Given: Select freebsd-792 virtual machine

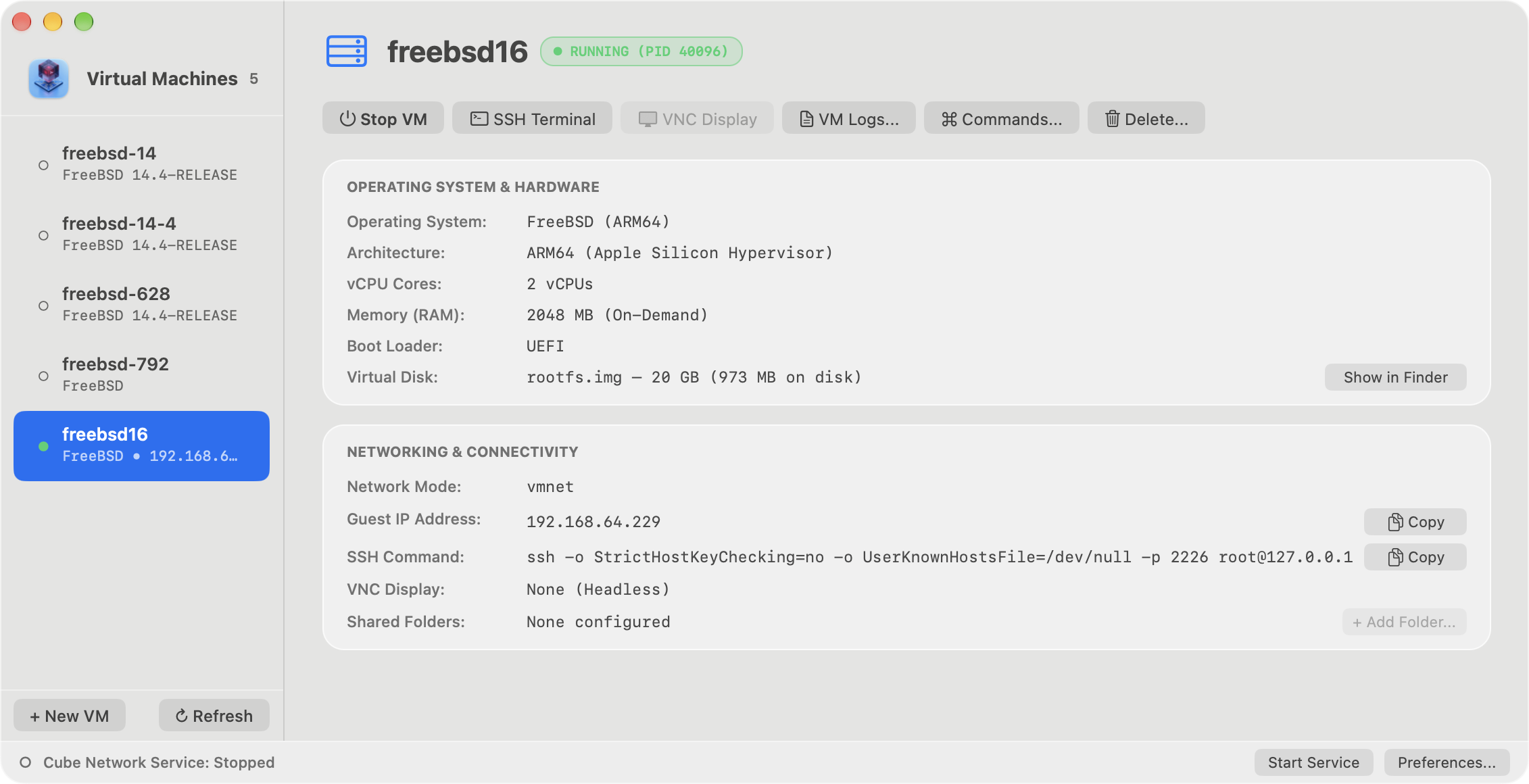Looking at the screenshot, I should pos(142,375).
